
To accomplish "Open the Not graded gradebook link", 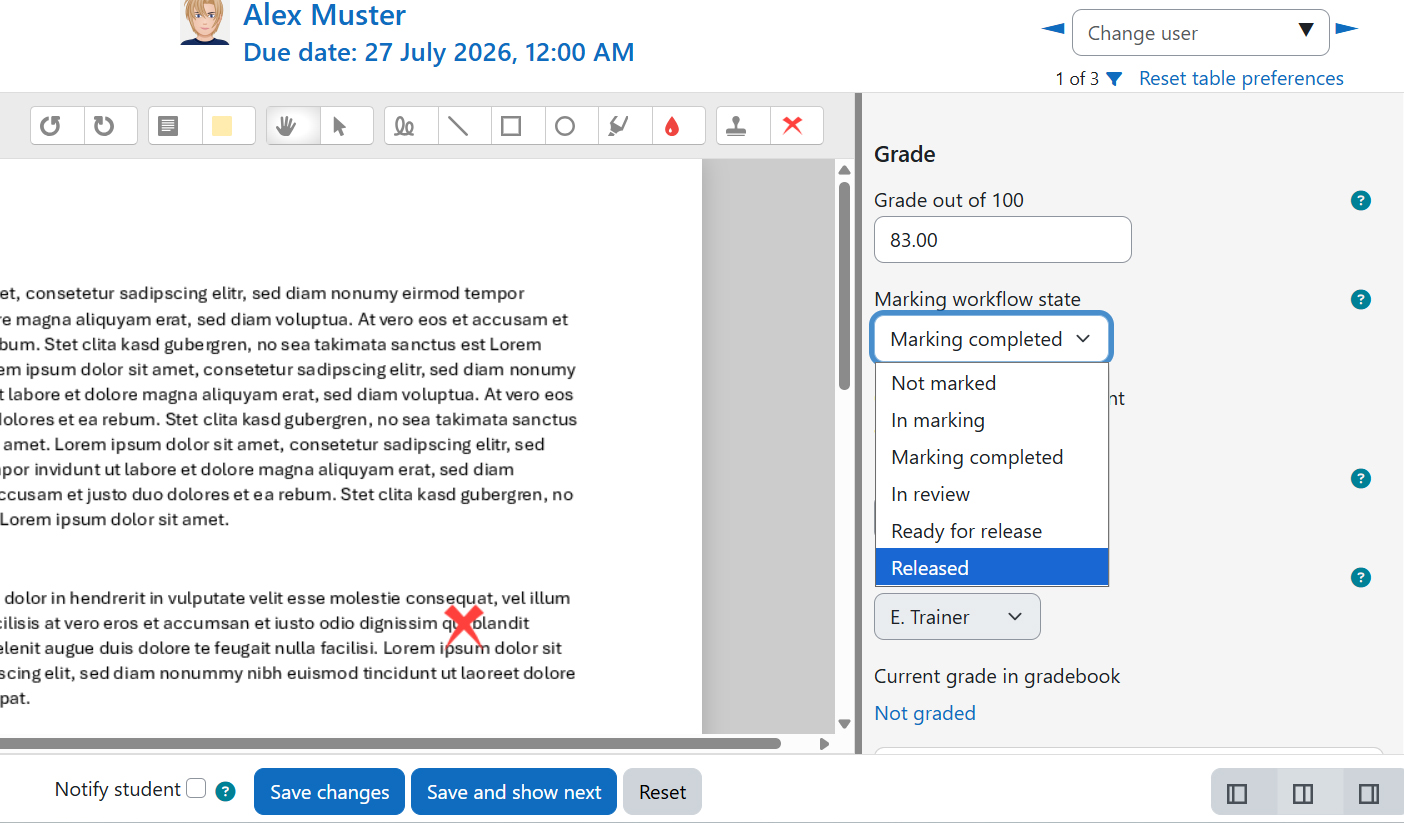I will pyautogui.click(x=925, y=713).
